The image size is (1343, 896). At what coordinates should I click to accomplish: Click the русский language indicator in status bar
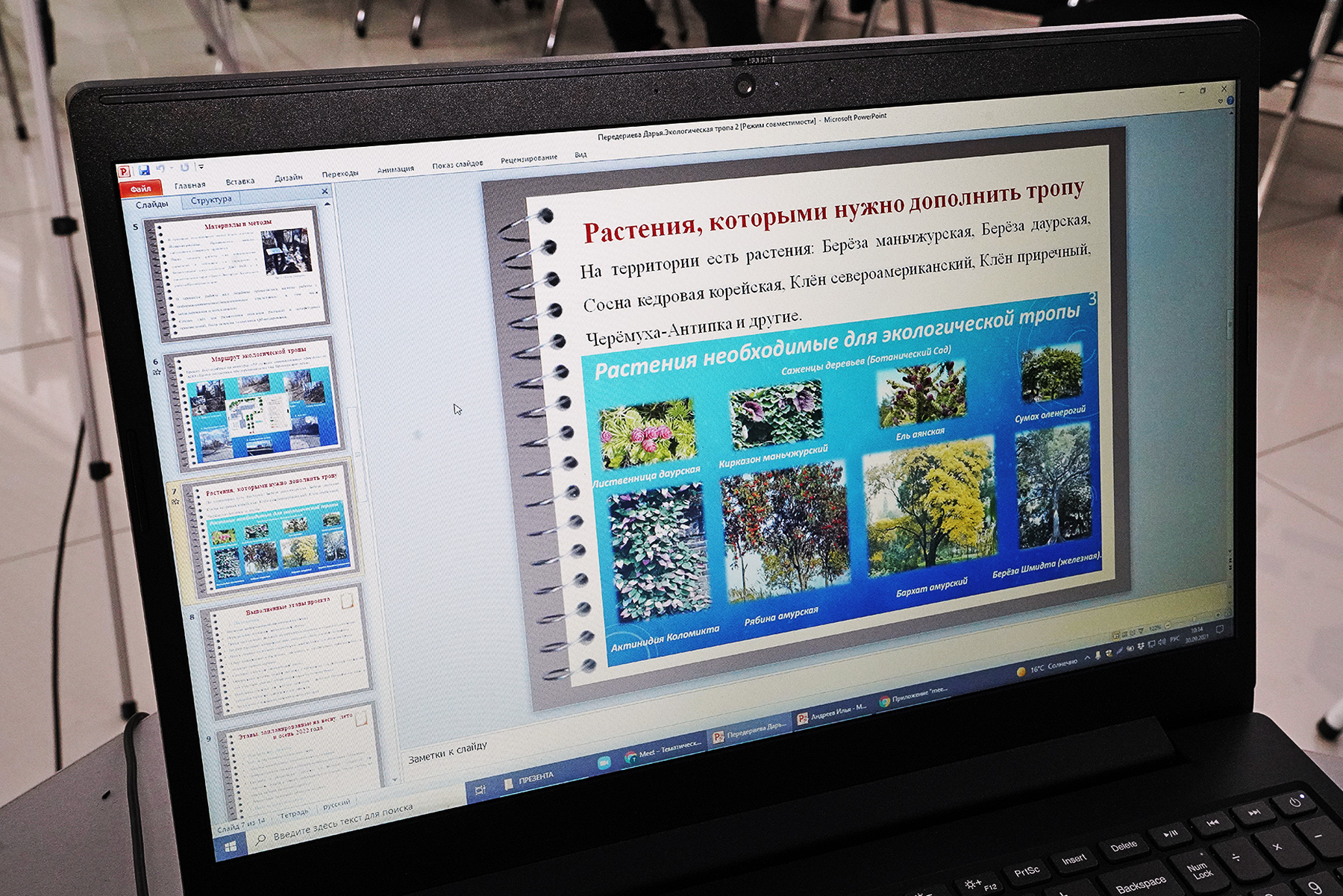(336, 804)
